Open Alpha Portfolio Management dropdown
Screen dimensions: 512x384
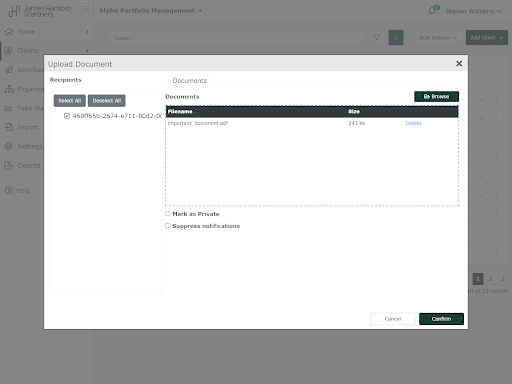click(150, 11)
